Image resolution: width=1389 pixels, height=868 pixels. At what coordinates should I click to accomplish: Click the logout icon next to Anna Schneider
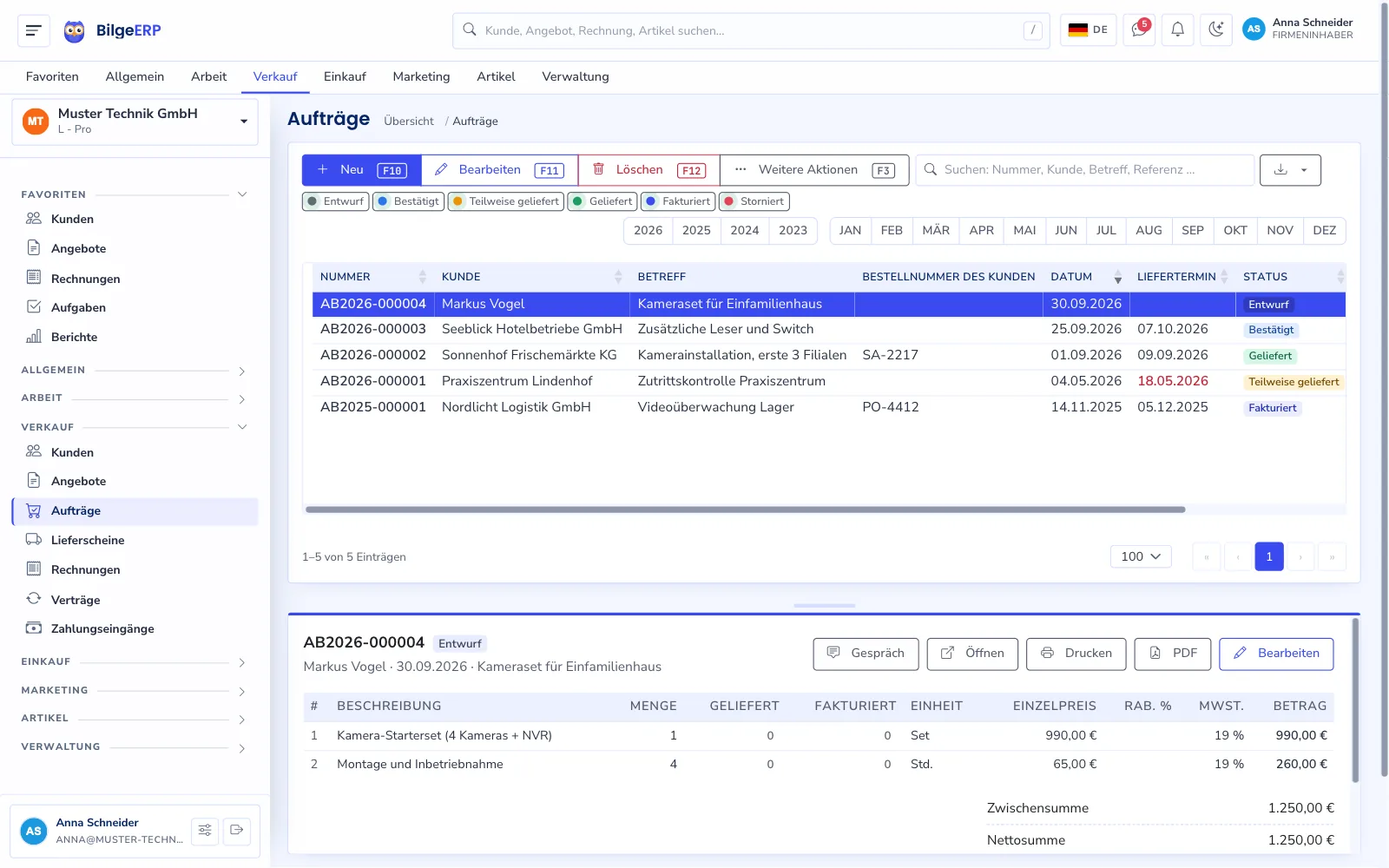[x=237, y=831]
